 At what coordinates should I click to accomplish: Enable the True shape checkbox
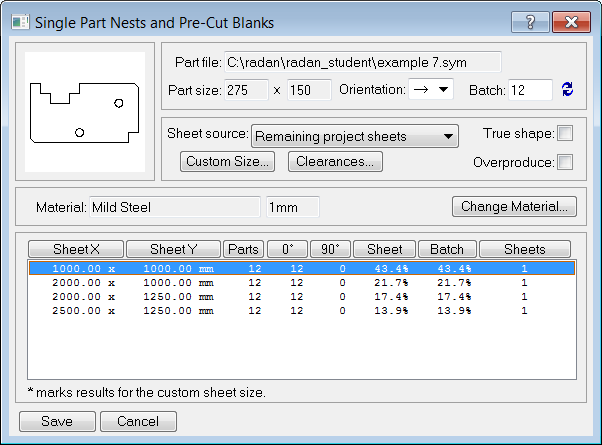[565, 133]
